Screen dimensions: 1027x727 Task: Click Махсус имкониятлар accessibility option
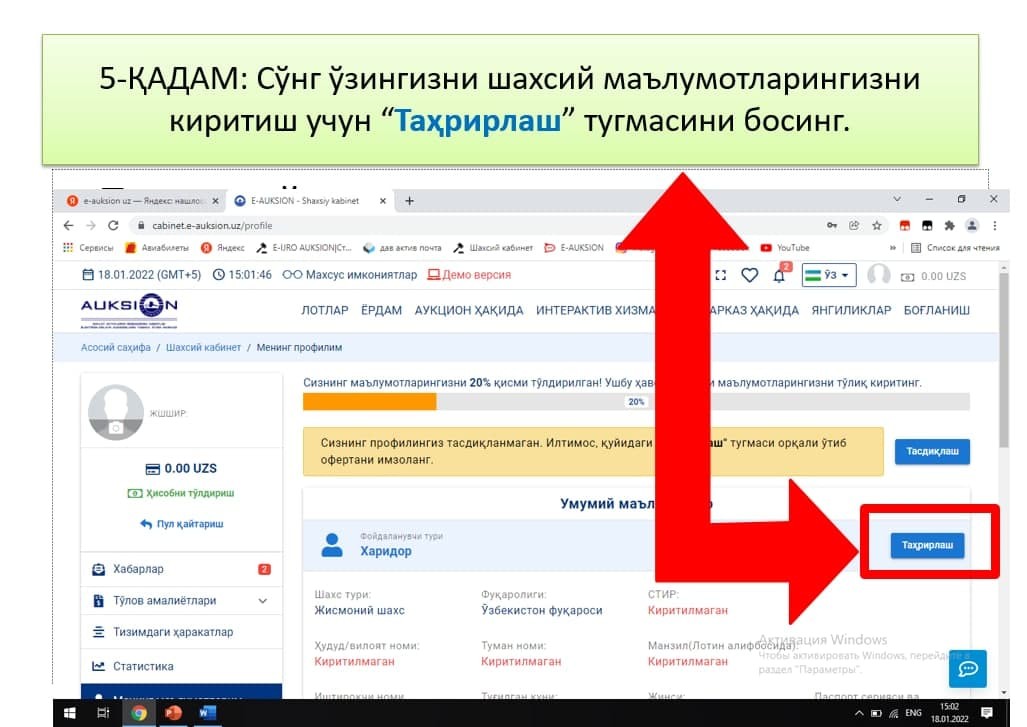[x=350, y=275]
